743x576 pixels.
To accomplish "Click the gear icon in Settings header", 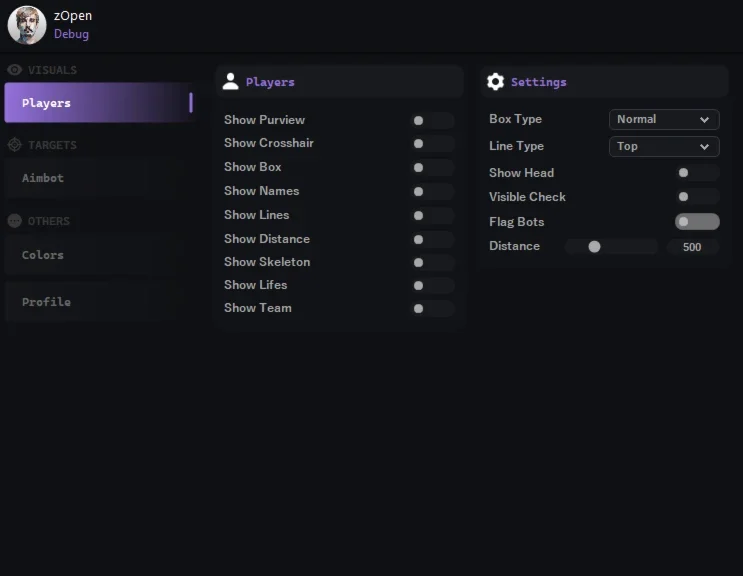I will pyautogui.click(x=496, y=81).
